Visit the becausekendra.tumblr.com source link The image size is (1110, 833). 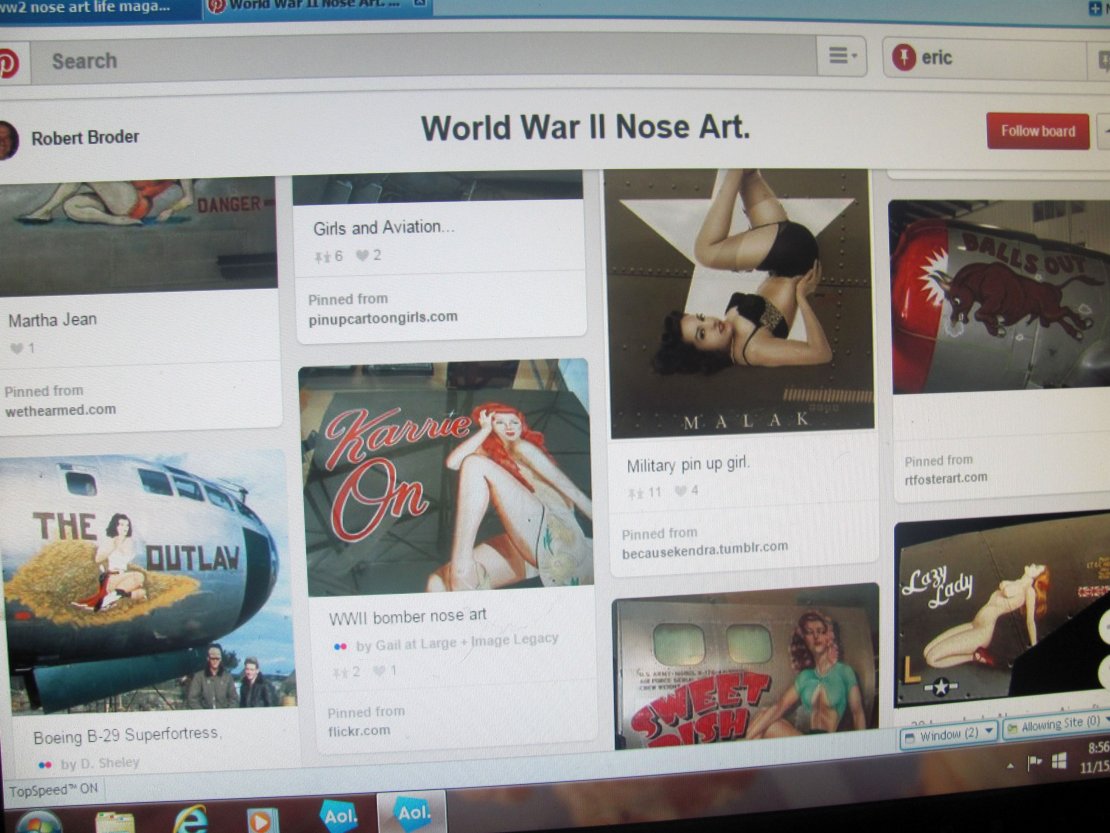pyautogui.click(x=704, y=550)
